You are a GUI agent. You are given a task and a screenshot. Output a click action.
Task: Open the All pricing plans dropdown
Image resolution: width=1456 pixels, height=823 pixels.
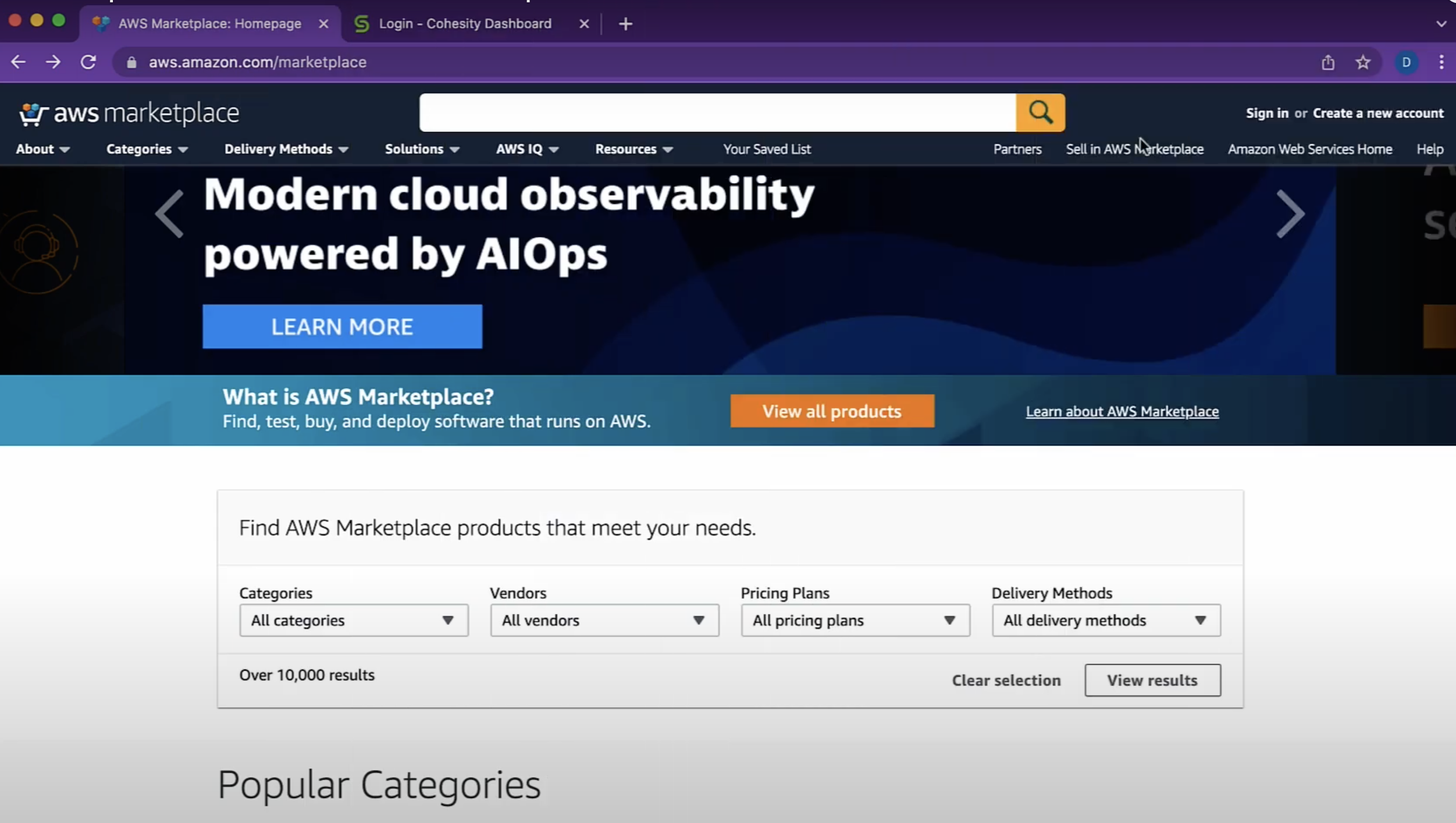click(x=855, y=620)
